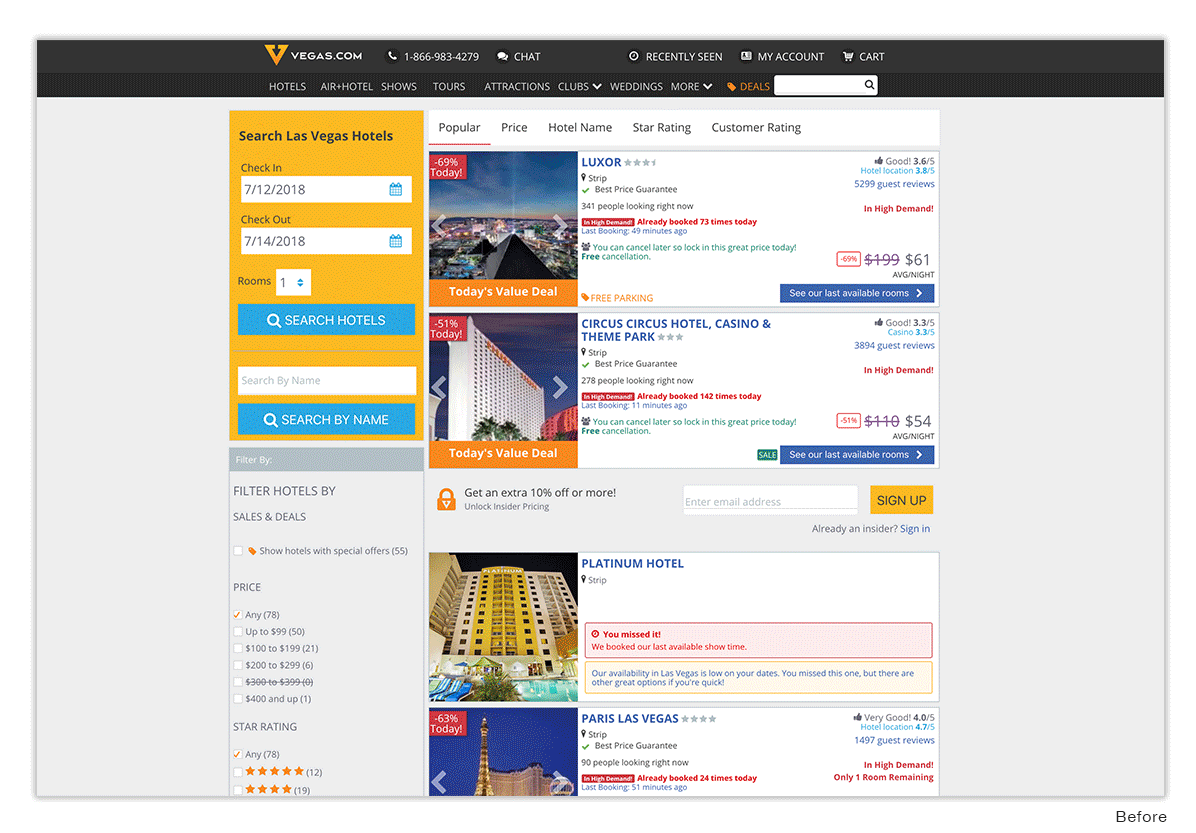Screen dimensions: 1196x833
Task: Click the Check Out calendar icon
Action: [395, 241]
